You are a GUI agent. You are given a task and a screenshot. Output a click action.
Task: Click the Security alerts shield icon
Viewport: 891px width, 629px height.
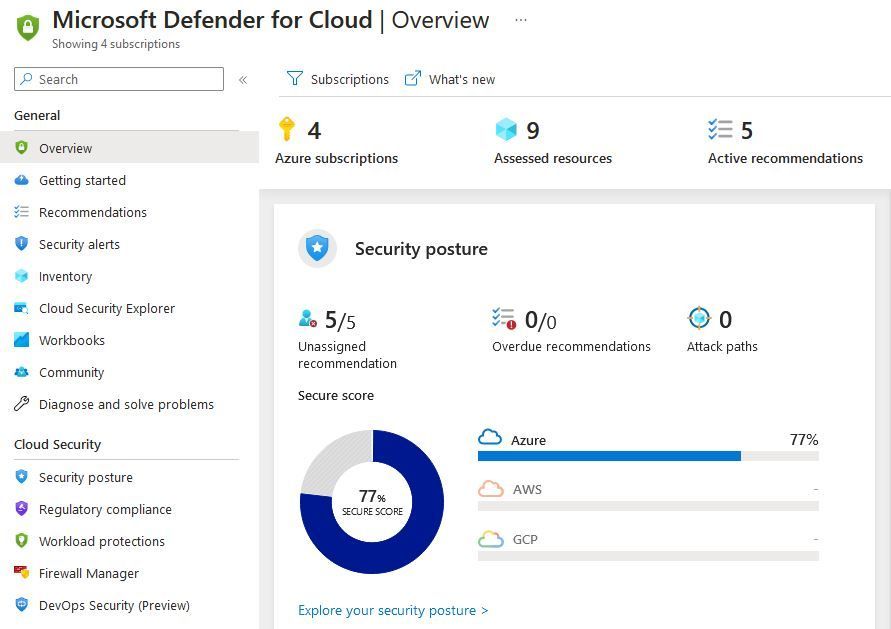[22, 244]
